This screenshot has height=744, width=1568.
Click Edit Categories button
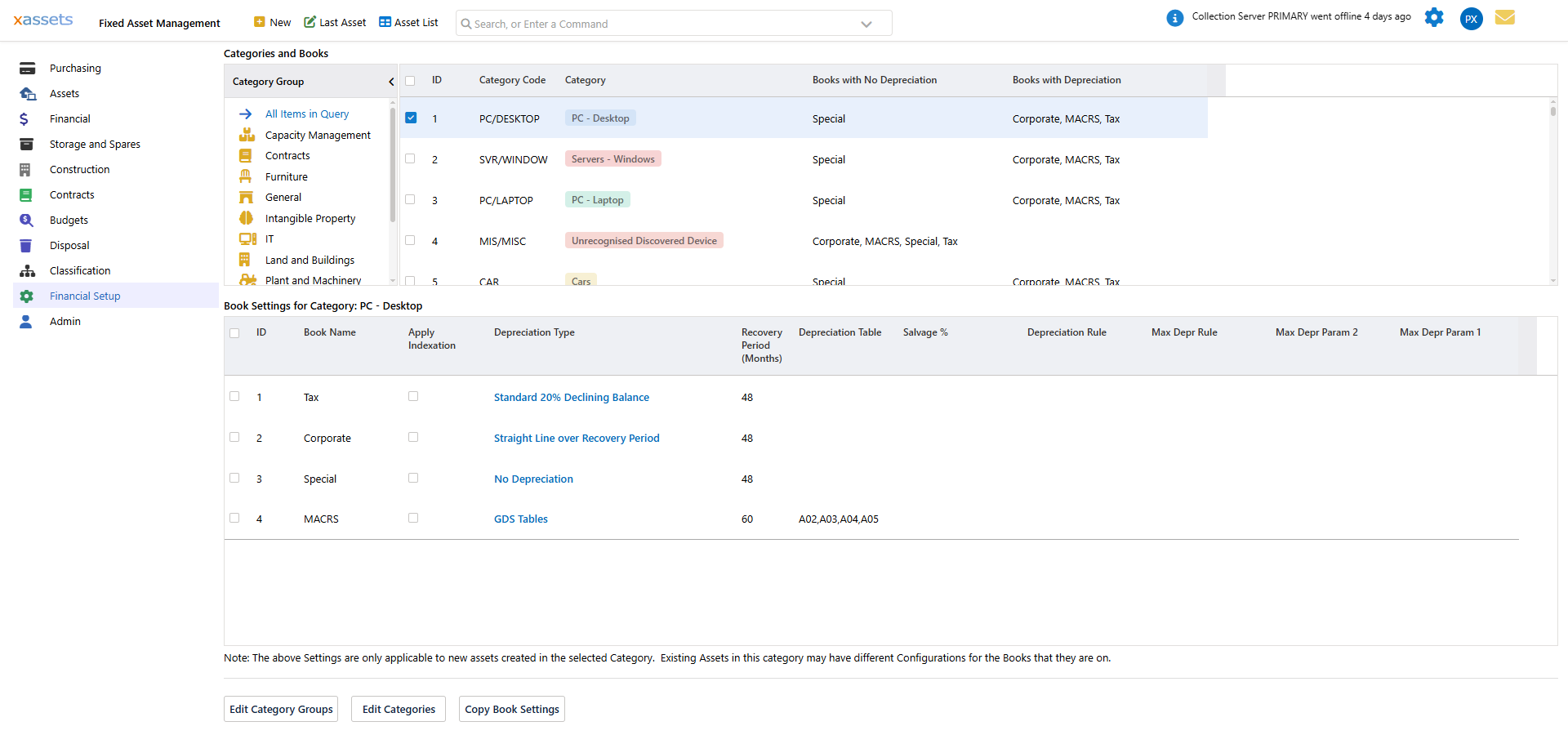(399, 709)
